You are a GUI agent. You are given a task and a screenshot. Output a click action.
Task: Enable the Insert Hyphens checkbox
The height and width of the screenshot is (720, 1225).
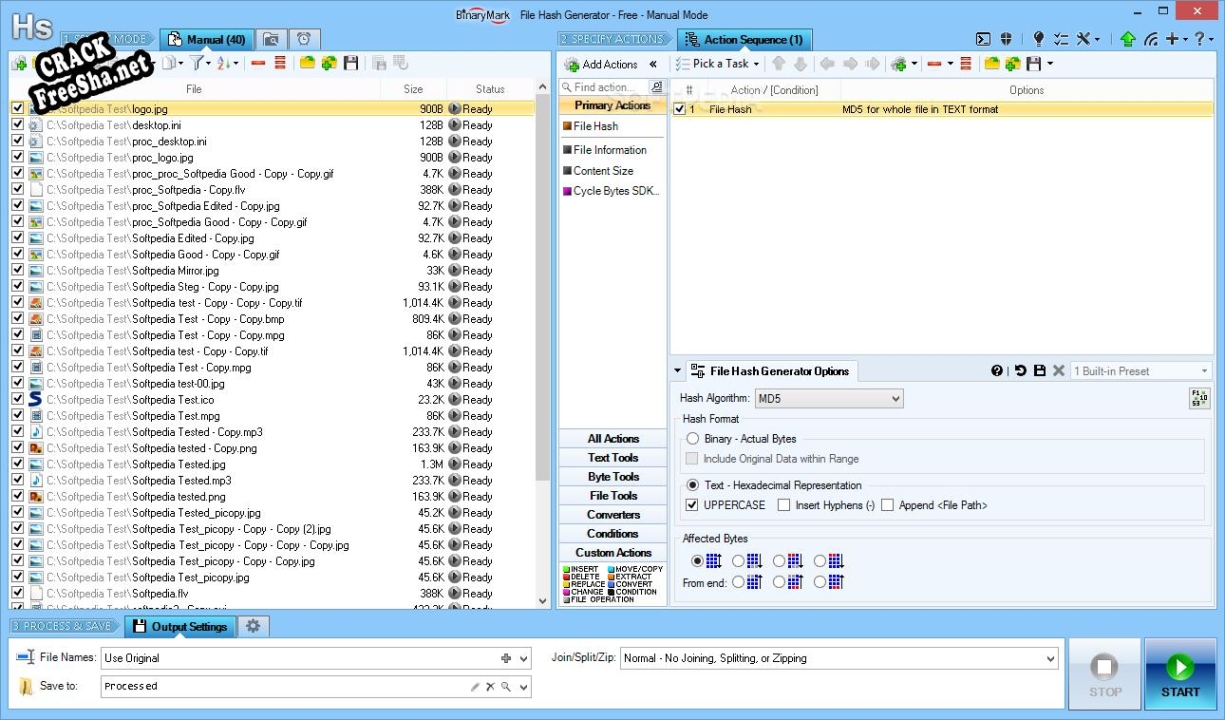click(784, 505)
